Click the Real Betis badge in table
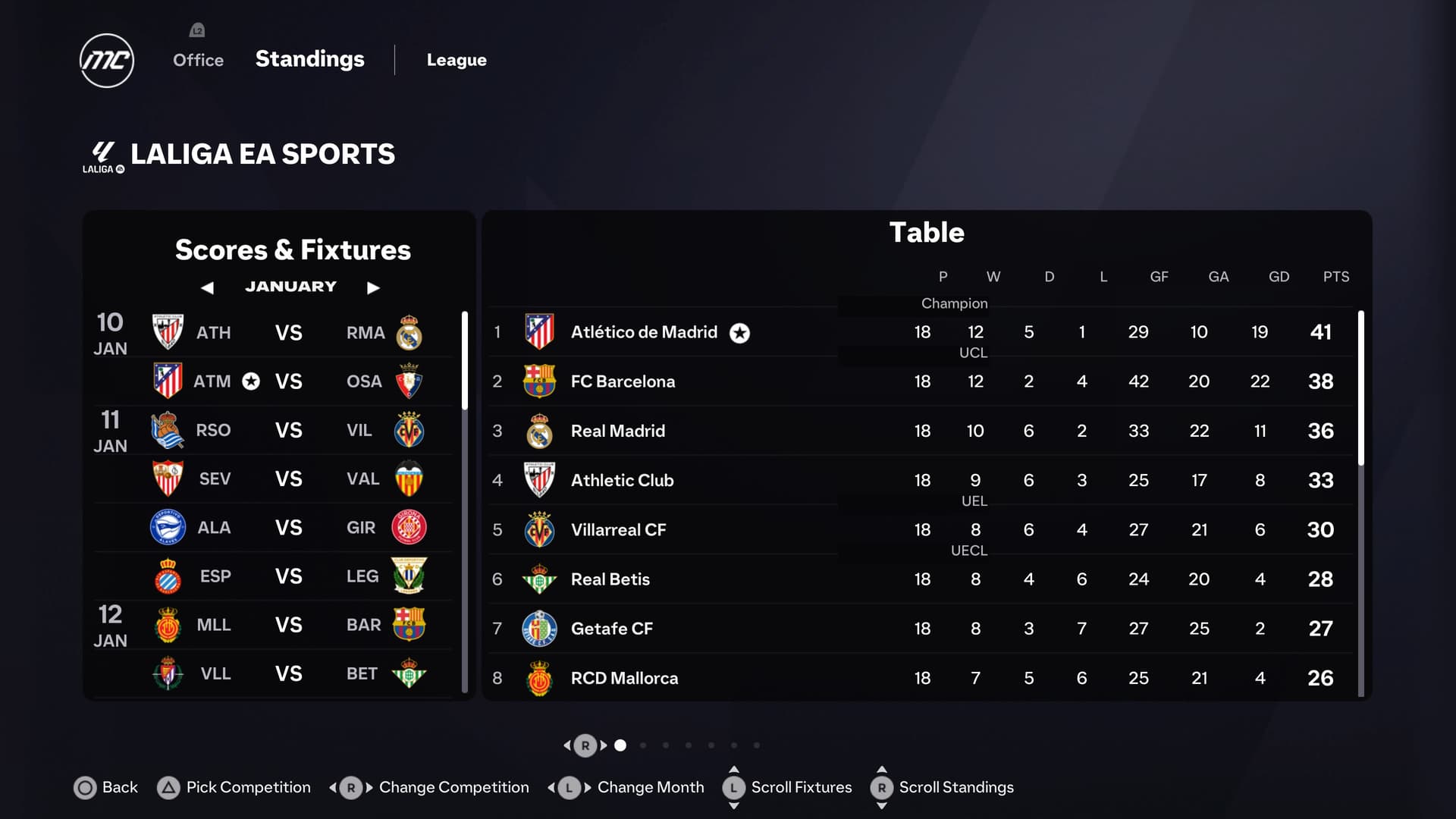The image size is (1456, 819). click(x=539, y=579)
